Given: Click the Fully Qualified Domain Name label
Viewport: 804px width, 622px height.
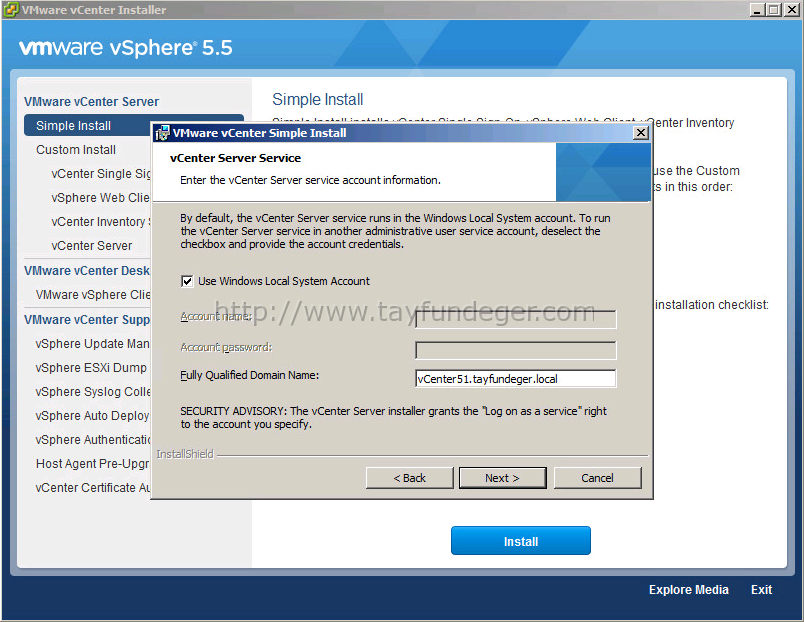Looking at the screenshot, I should (250, 375).
